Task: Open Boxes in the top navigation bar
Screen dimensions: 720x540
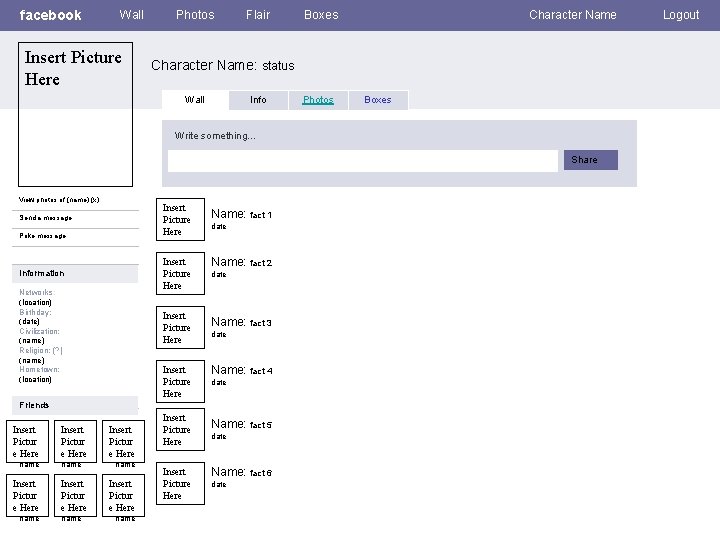Action: (x=321, y=15)
